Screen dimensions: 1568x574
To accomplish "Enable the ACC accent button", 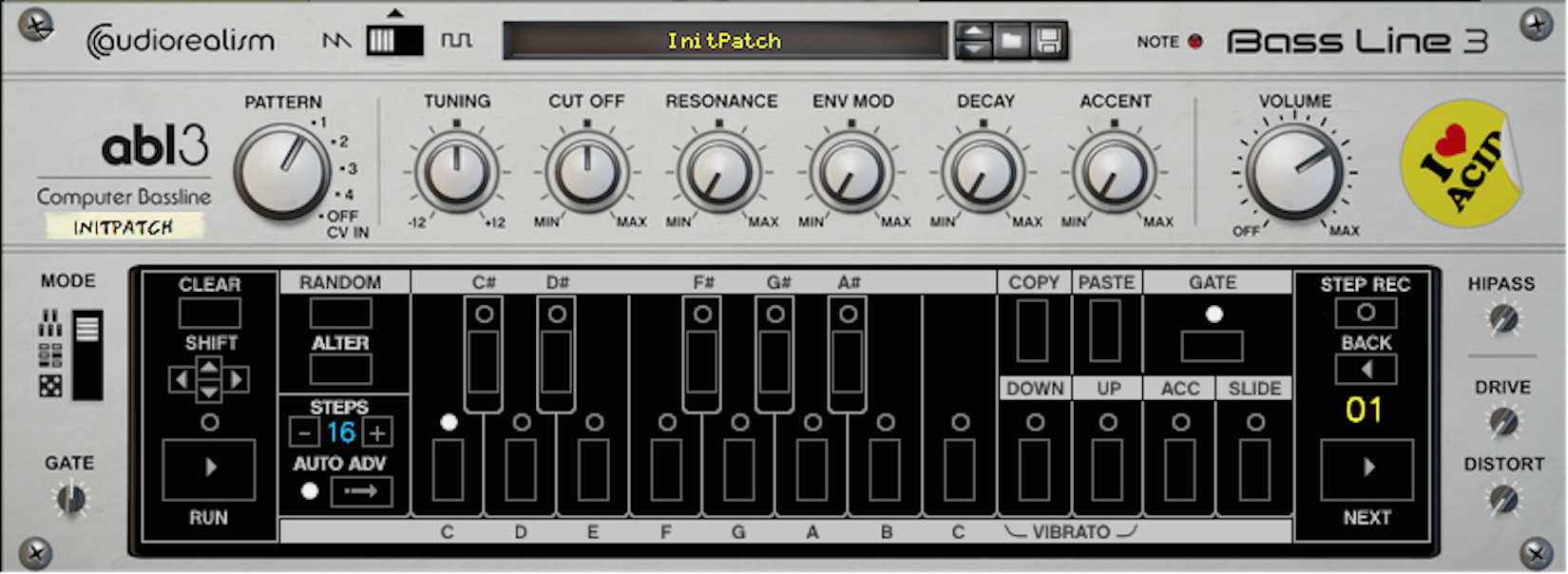I will point(1180,469).
